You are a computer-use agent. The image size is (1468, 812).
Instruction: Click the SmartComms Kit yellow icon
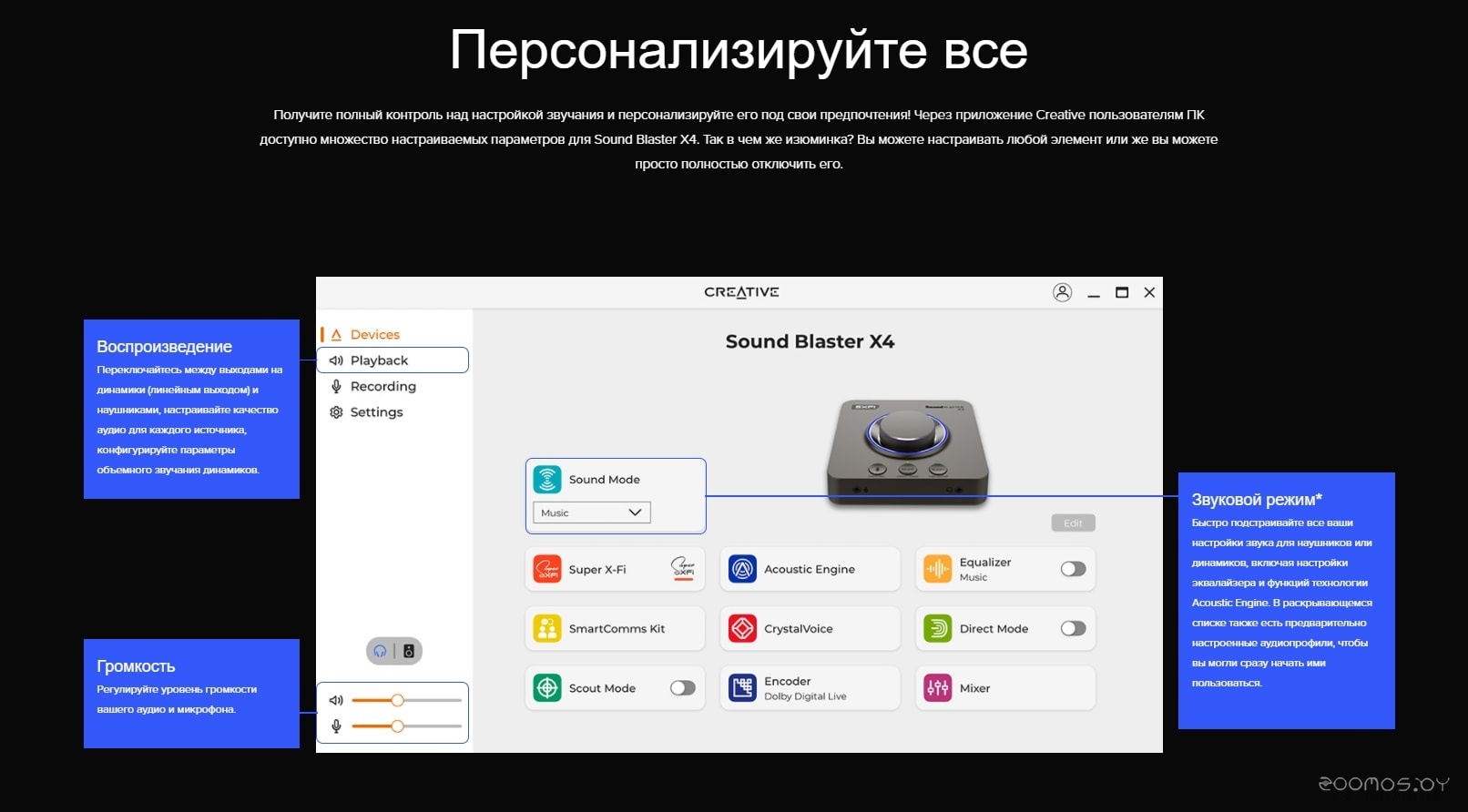547,628
